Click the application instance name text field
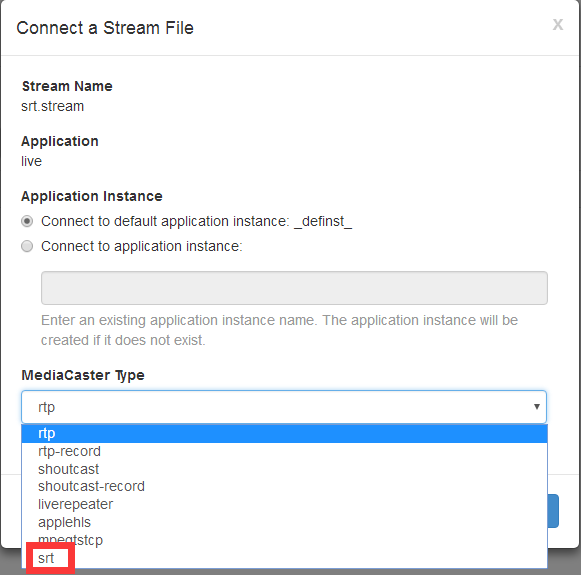 click(294, 288)
